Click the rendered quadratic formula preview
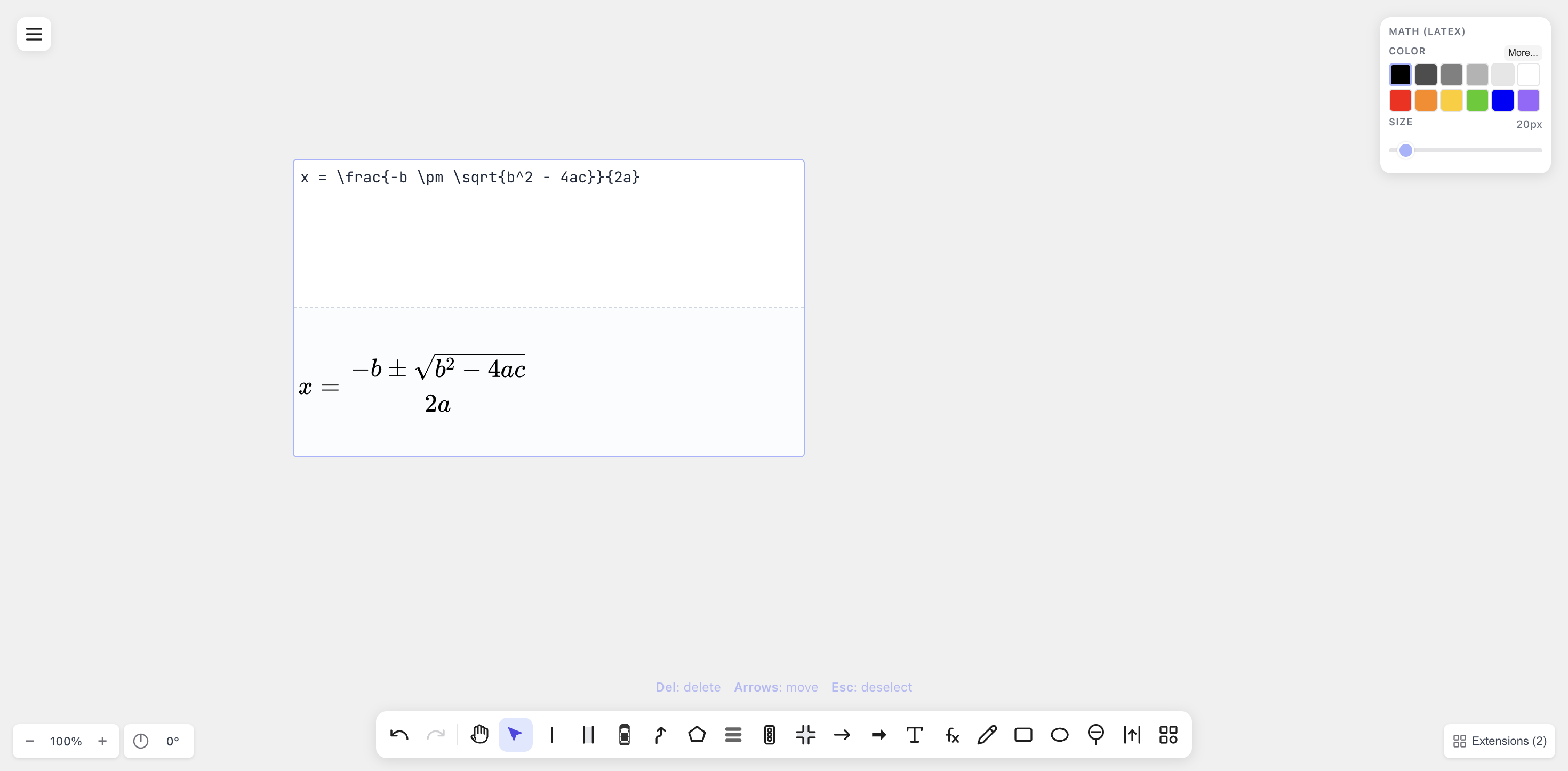Screen dimensions: 1568x771 (x=412, y=384)
